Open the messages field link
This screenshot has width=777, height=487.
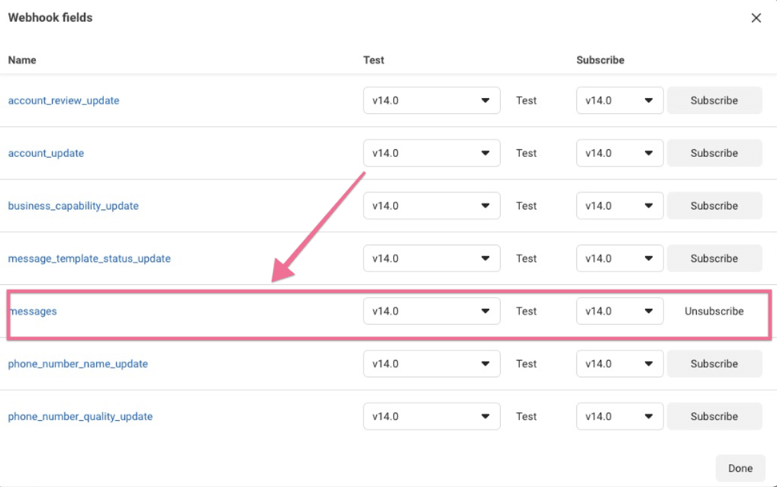pyautogui.click(x=33, y=311)
